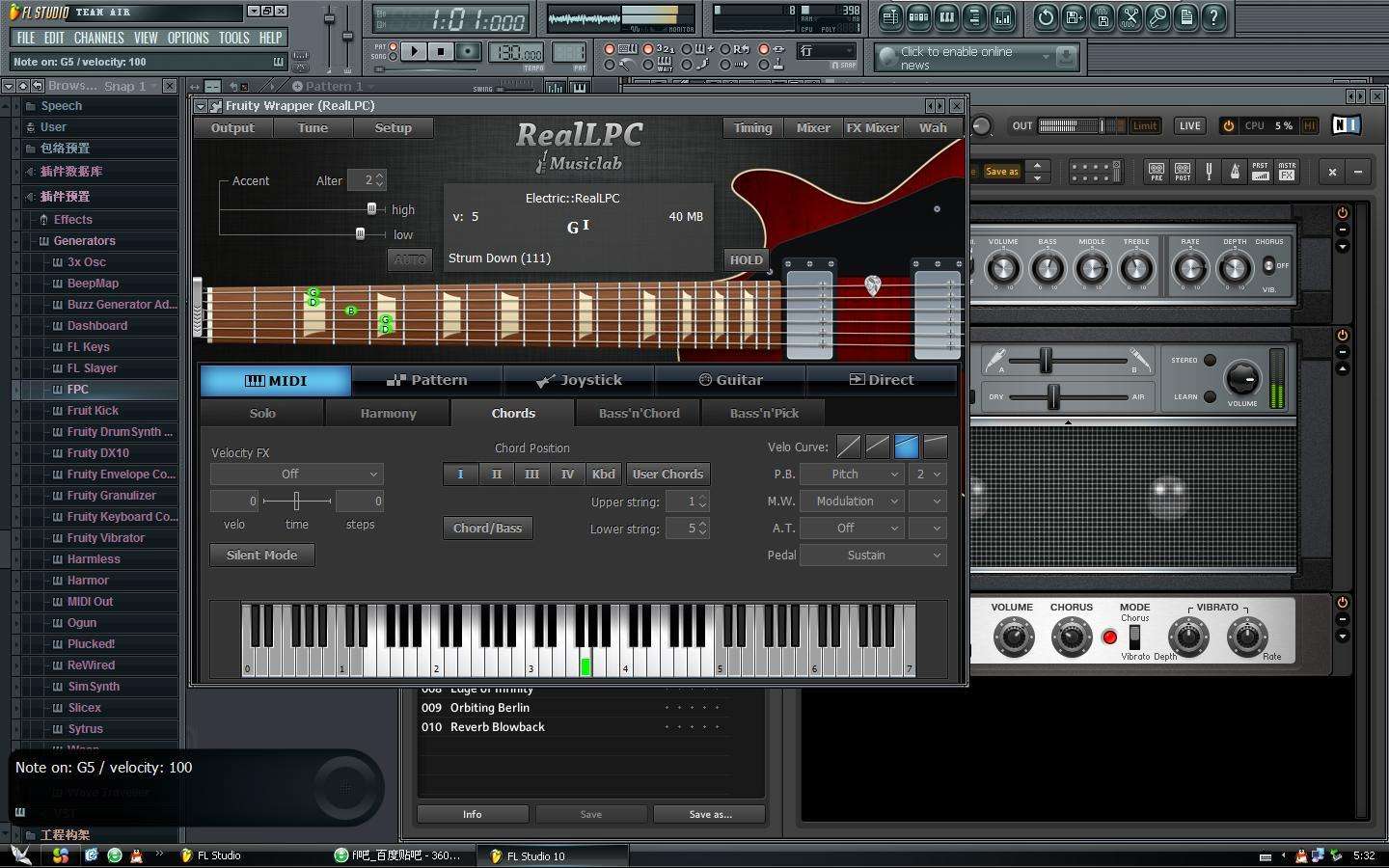
Task: Open the step sequencer view
Action: [918, 16]
